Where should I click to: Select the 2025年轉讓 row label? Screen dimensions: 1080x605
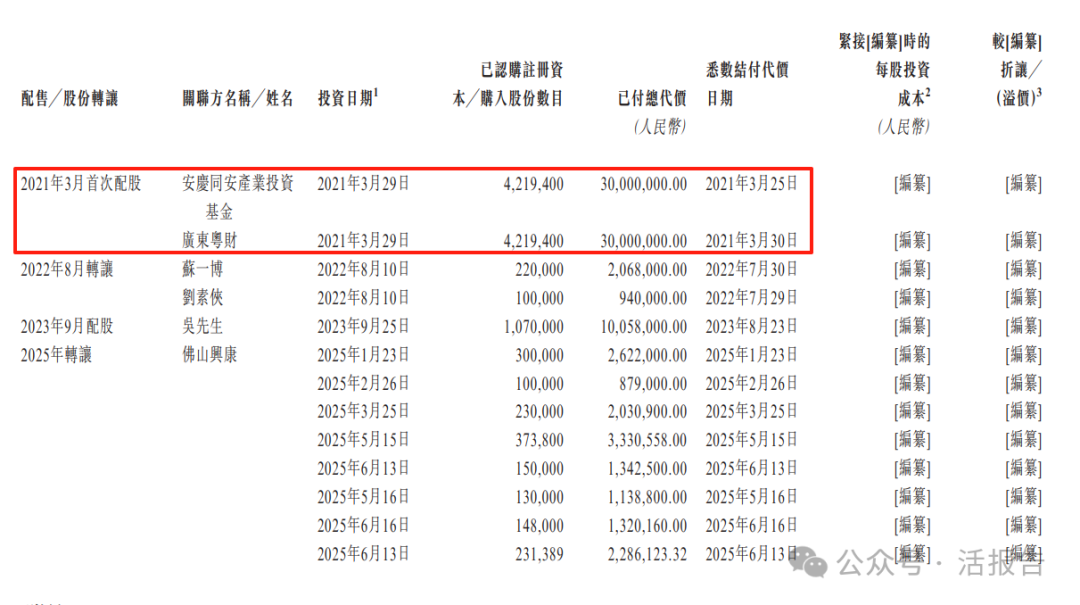click(56, 355)
